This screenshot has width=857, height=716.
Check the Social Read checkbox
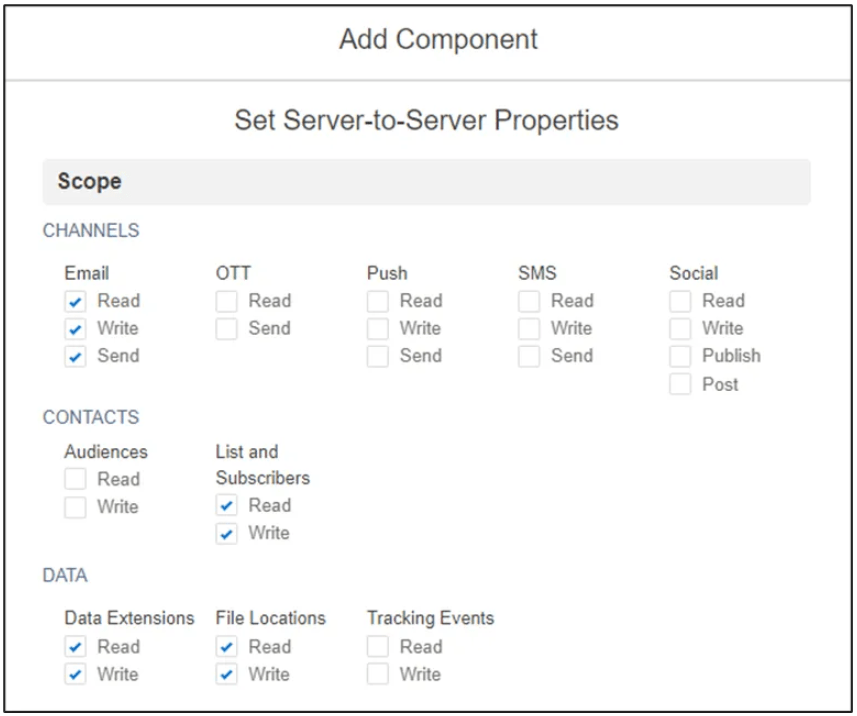(680, 301)
